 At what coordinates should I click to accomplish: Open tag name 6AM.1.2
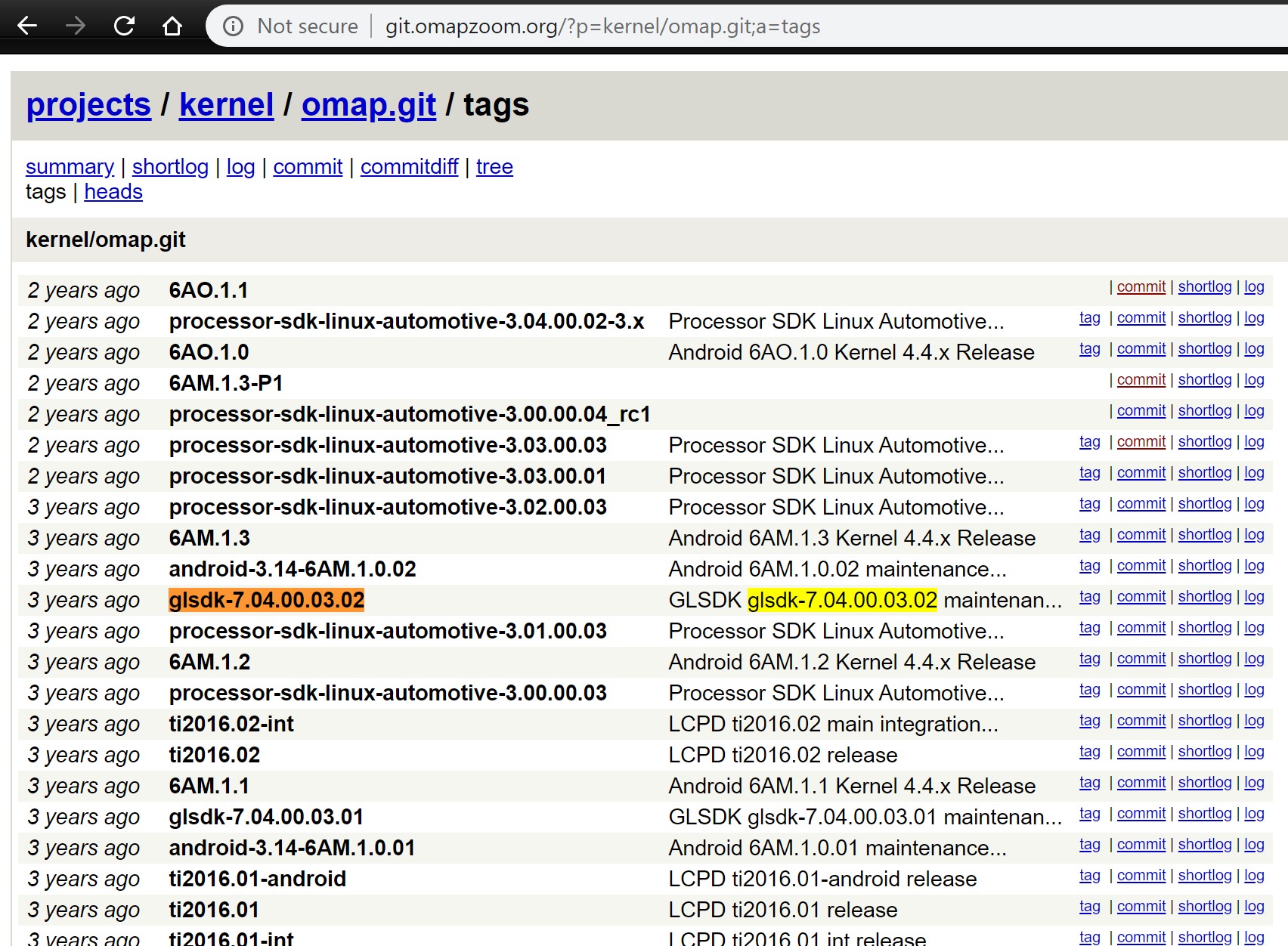pos(209,662)
